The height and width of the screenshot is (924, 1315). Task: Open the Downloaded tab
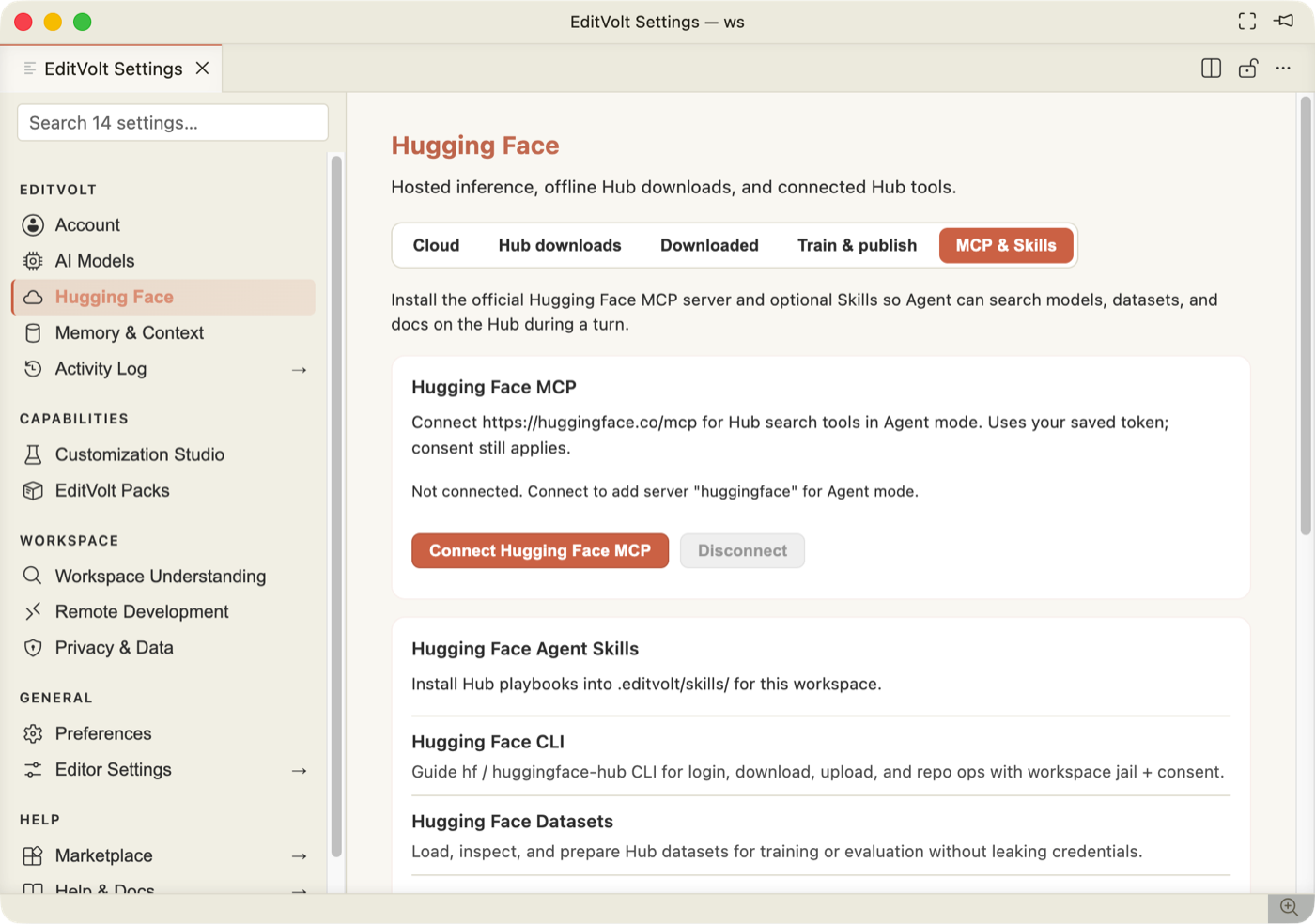click(x=709, y=246)
